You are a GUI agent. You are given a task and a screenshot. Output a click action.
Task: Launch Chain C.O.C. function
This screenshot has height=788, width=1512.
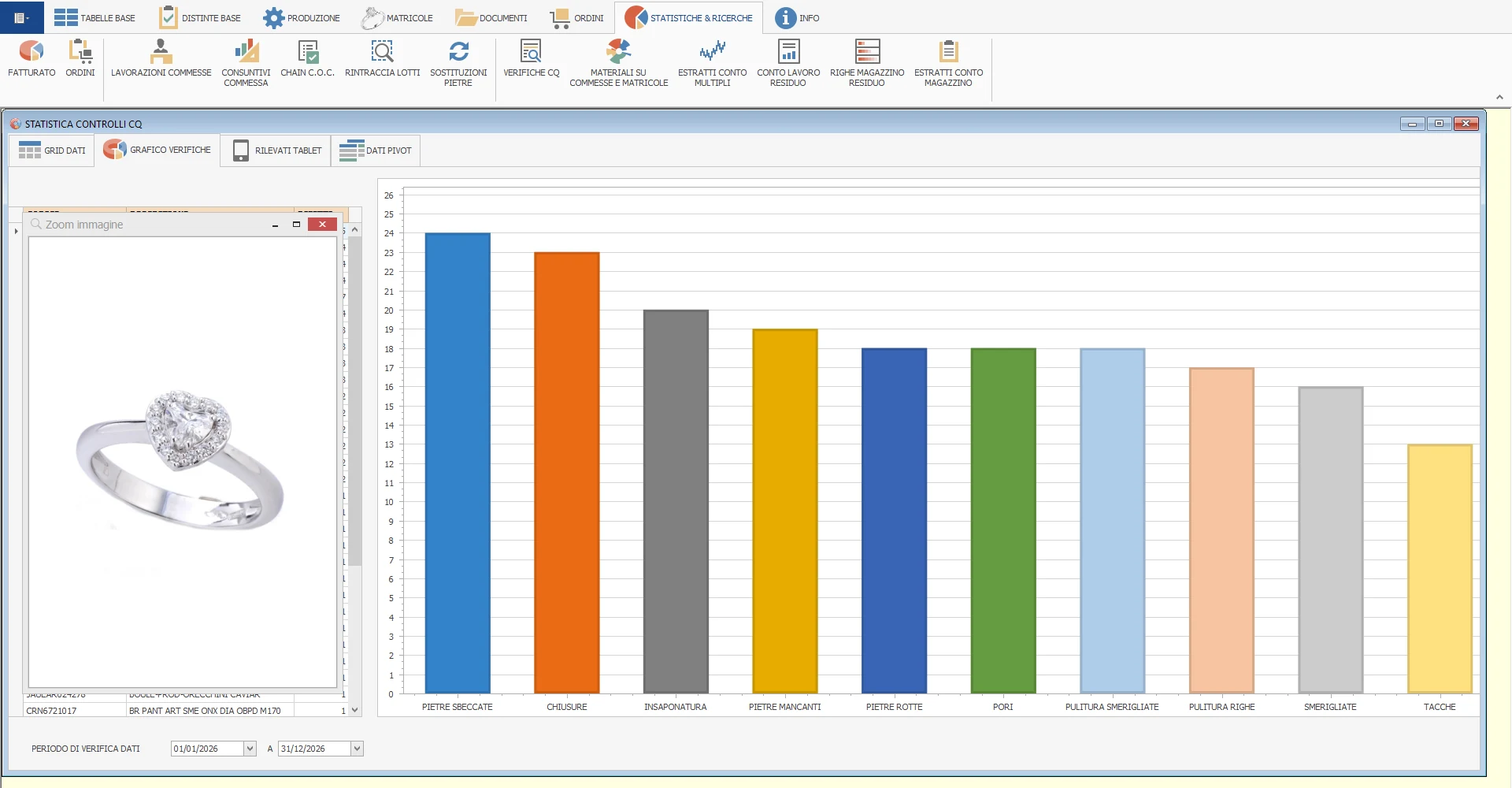(x=307, y=59)
